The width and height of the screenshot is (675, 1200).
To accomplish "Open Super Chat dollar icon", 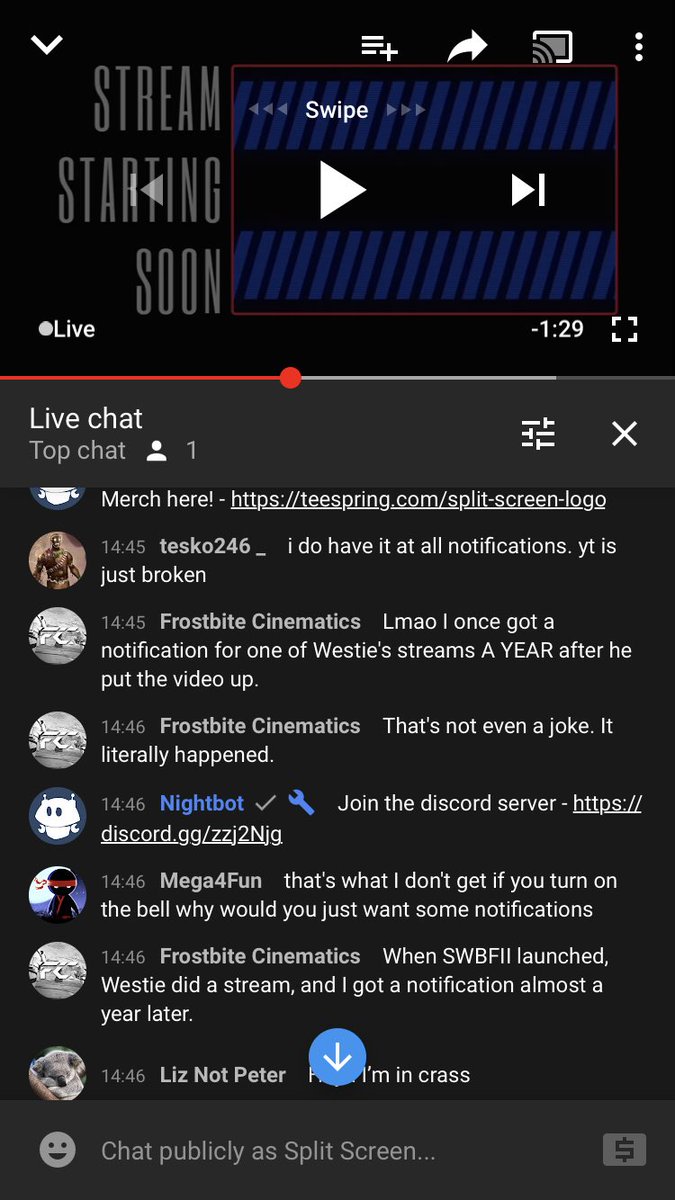I will click(x=624, y=1150).
